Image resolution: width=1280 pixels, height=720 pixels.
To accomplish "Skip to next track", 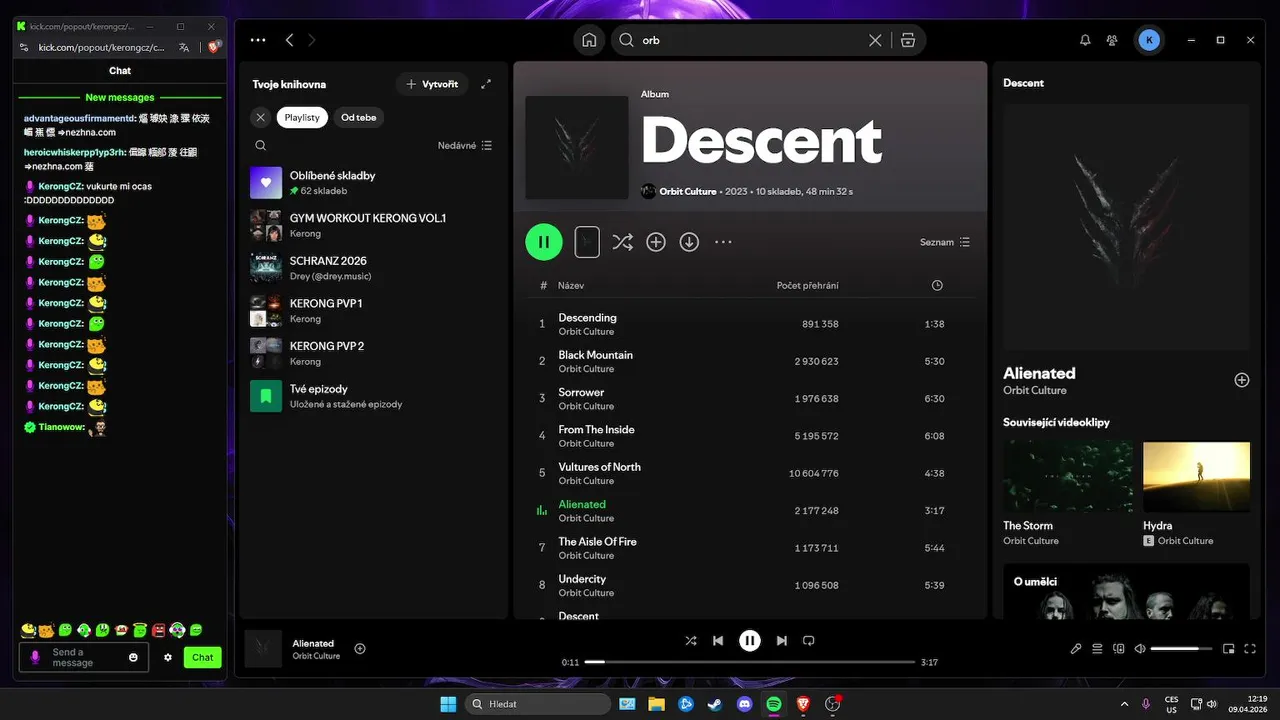I will (x=782, y=640).
